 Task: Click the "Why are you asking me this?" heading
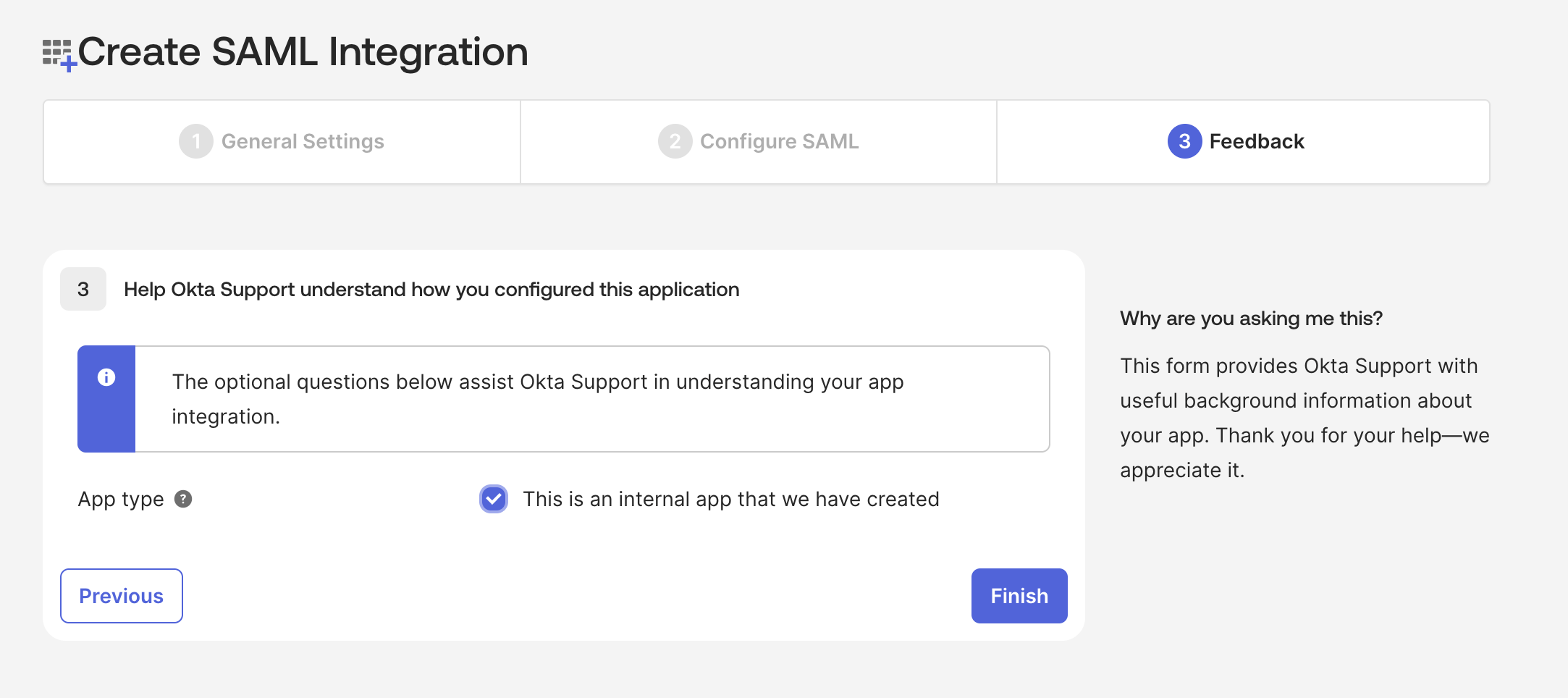tap(1251, 319)
